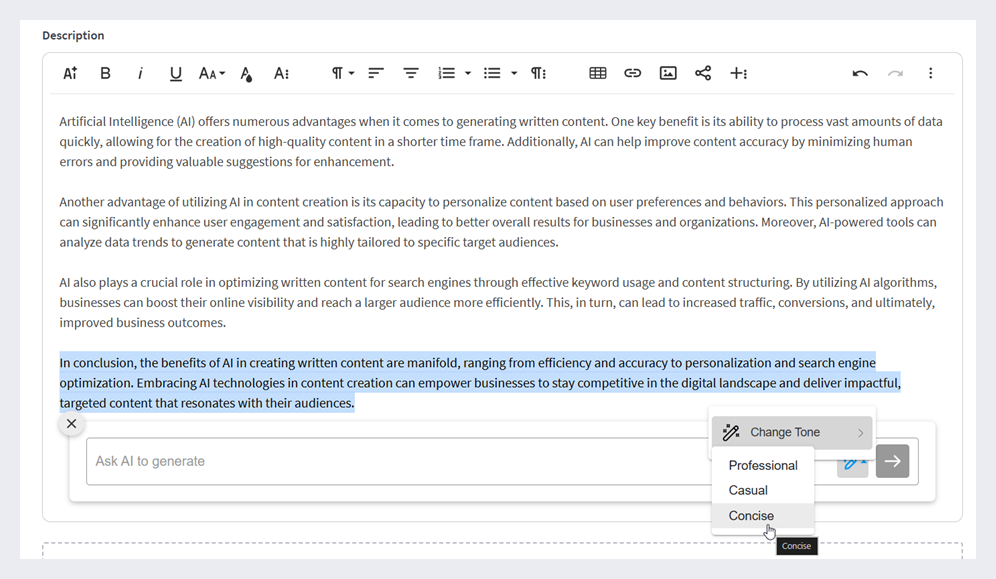Click the highlighted 'In conclusion' paragraph
The image size is (996, 579).
tap(480, 383)
